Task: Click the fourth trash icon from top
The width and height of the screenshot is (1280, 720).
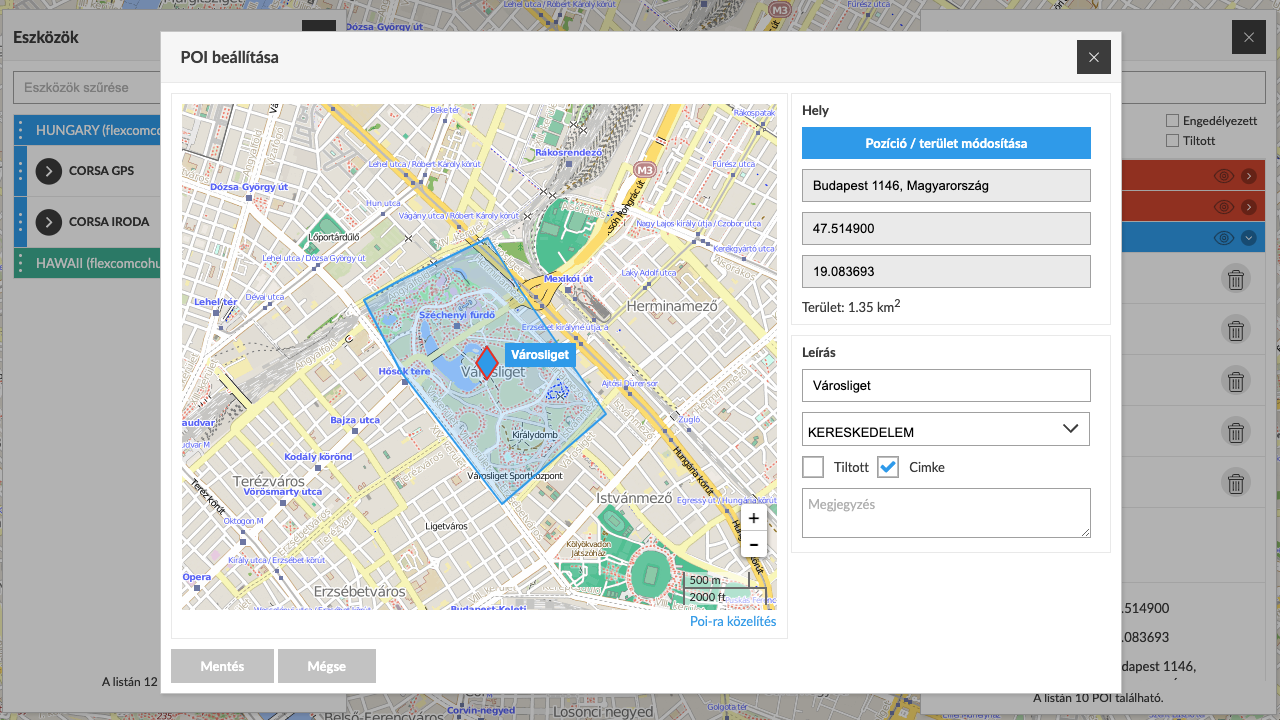Action: 1236,431
